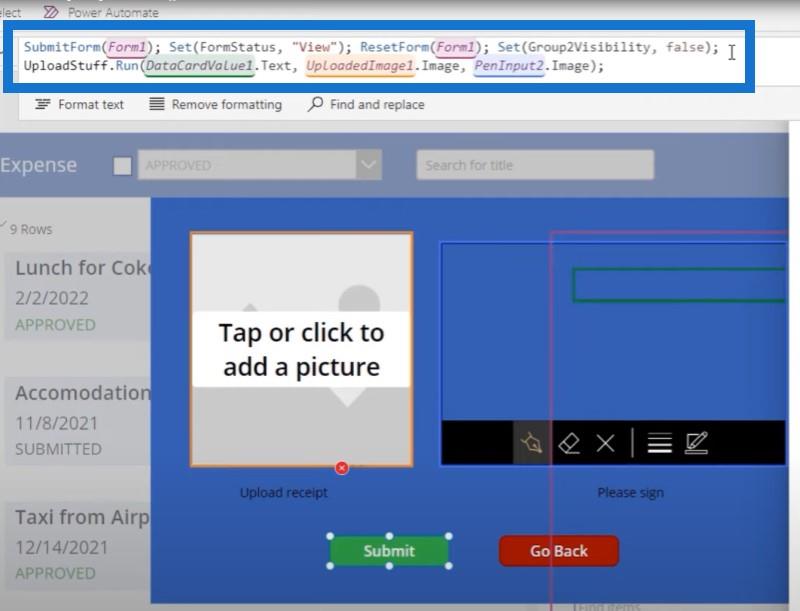Image resolution: width=800 pixels, height=611 pixels.
Task: Clear signature with the X icon
Action: click(x=606, y=443)
